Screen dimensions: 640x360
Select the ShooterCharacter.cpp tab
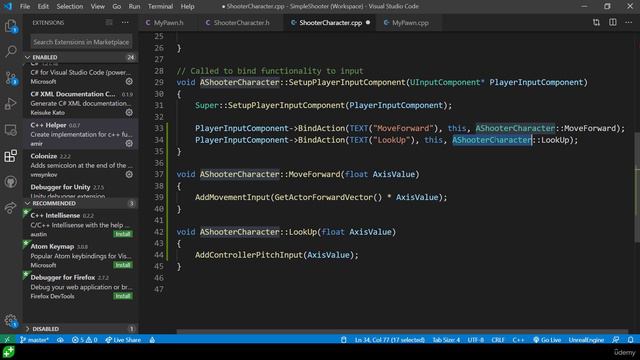coord(330,23)
